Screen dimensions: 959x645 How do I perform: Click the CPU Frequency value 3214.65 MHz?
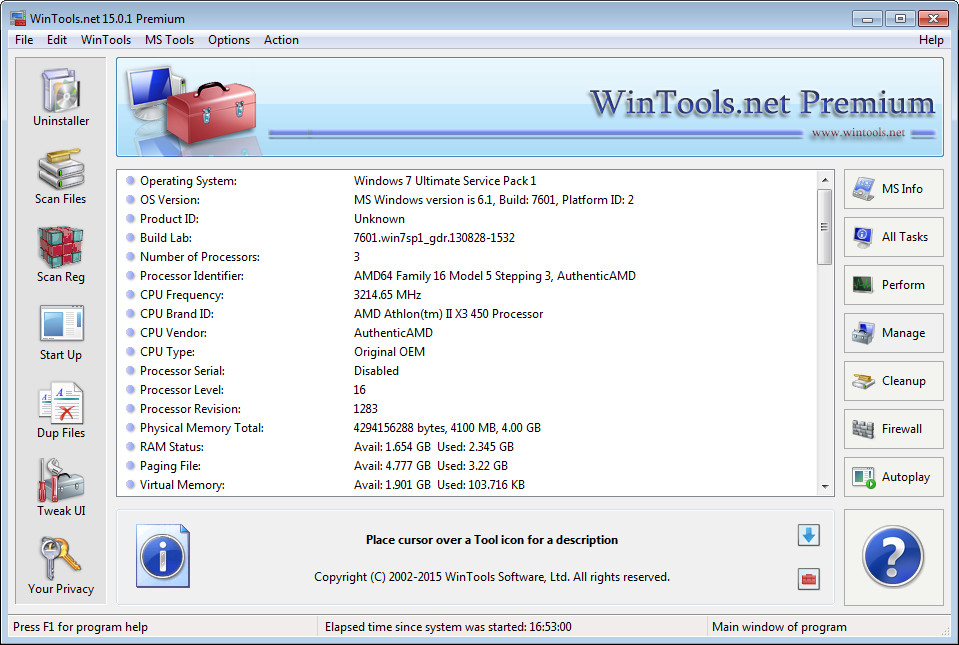[x=387, y=295]
